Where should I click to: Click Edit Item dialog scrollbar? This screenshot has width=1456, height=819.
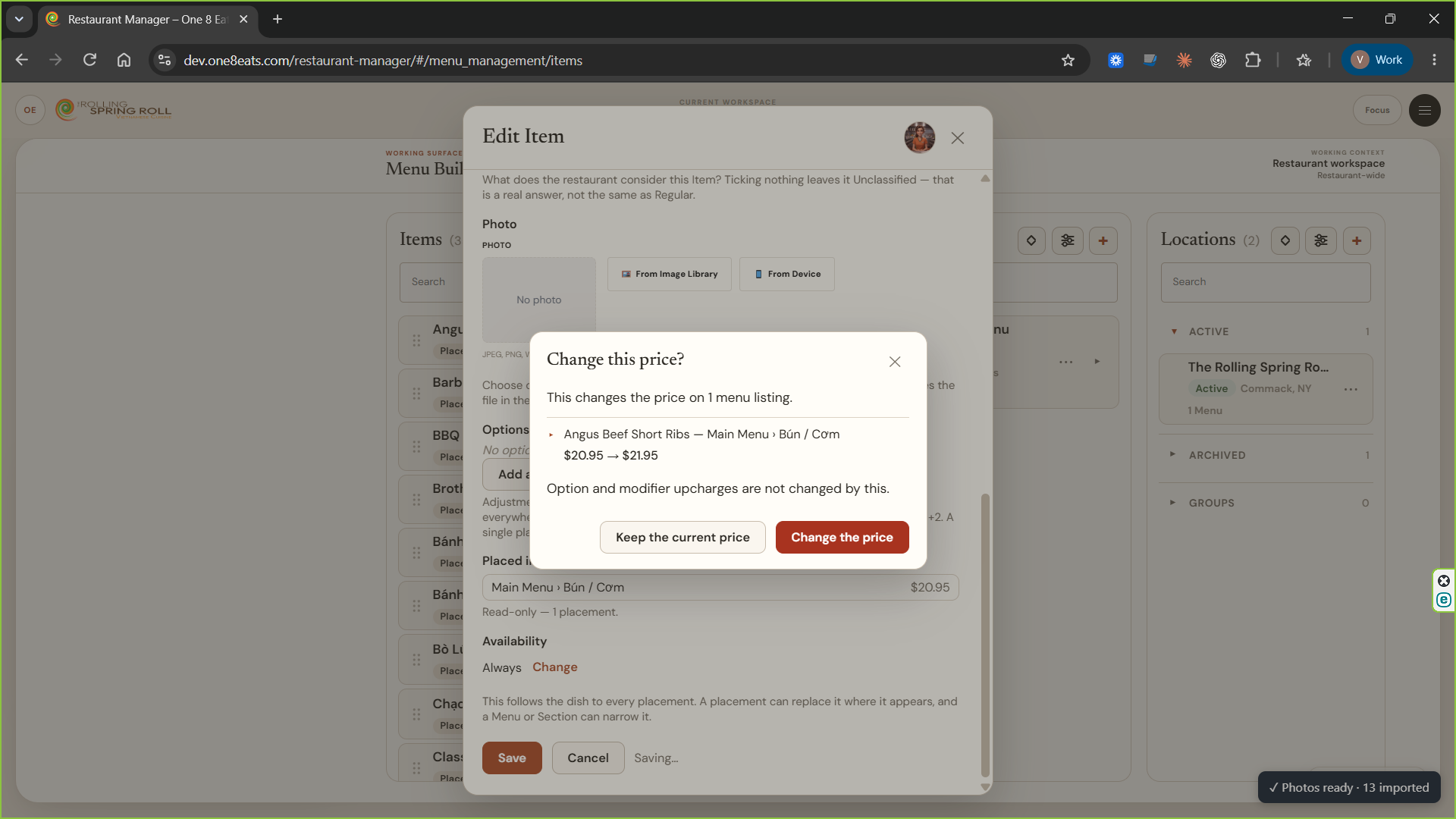click(985, 635)
